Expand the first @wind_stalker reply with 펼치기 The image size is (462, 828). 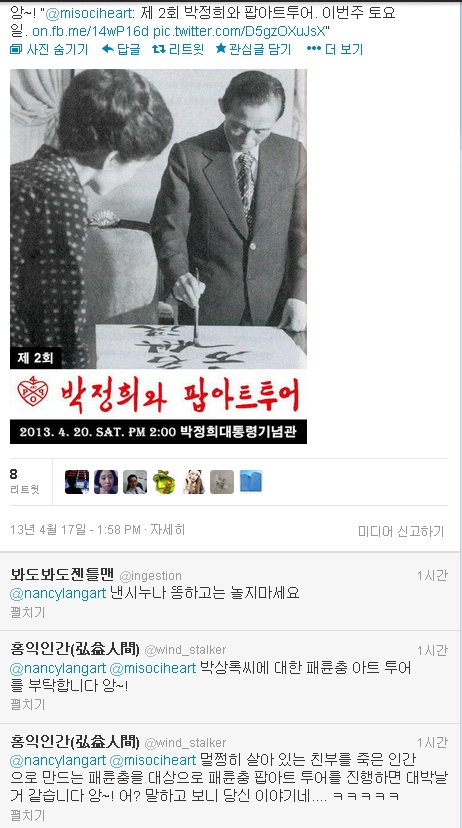[27, 704]
